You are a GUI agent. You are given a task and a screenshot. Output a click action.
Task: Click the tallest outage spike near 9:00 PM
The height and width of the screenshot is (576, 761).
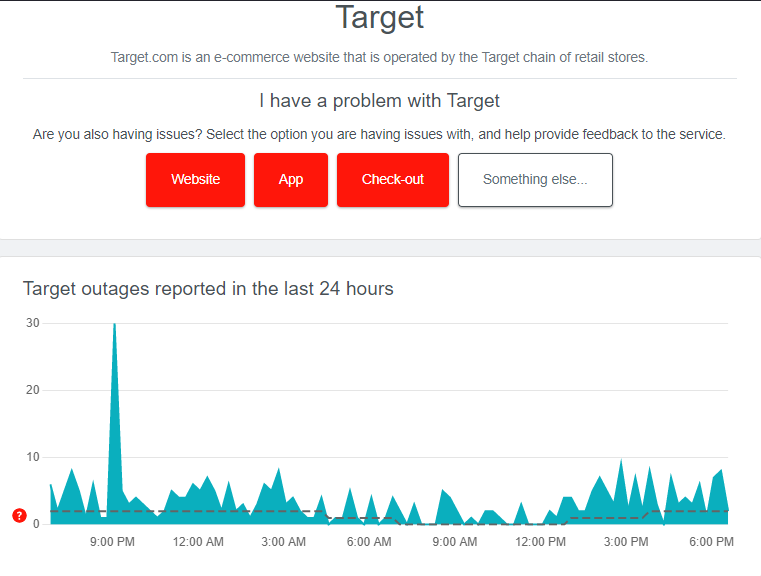coord(115,422)
